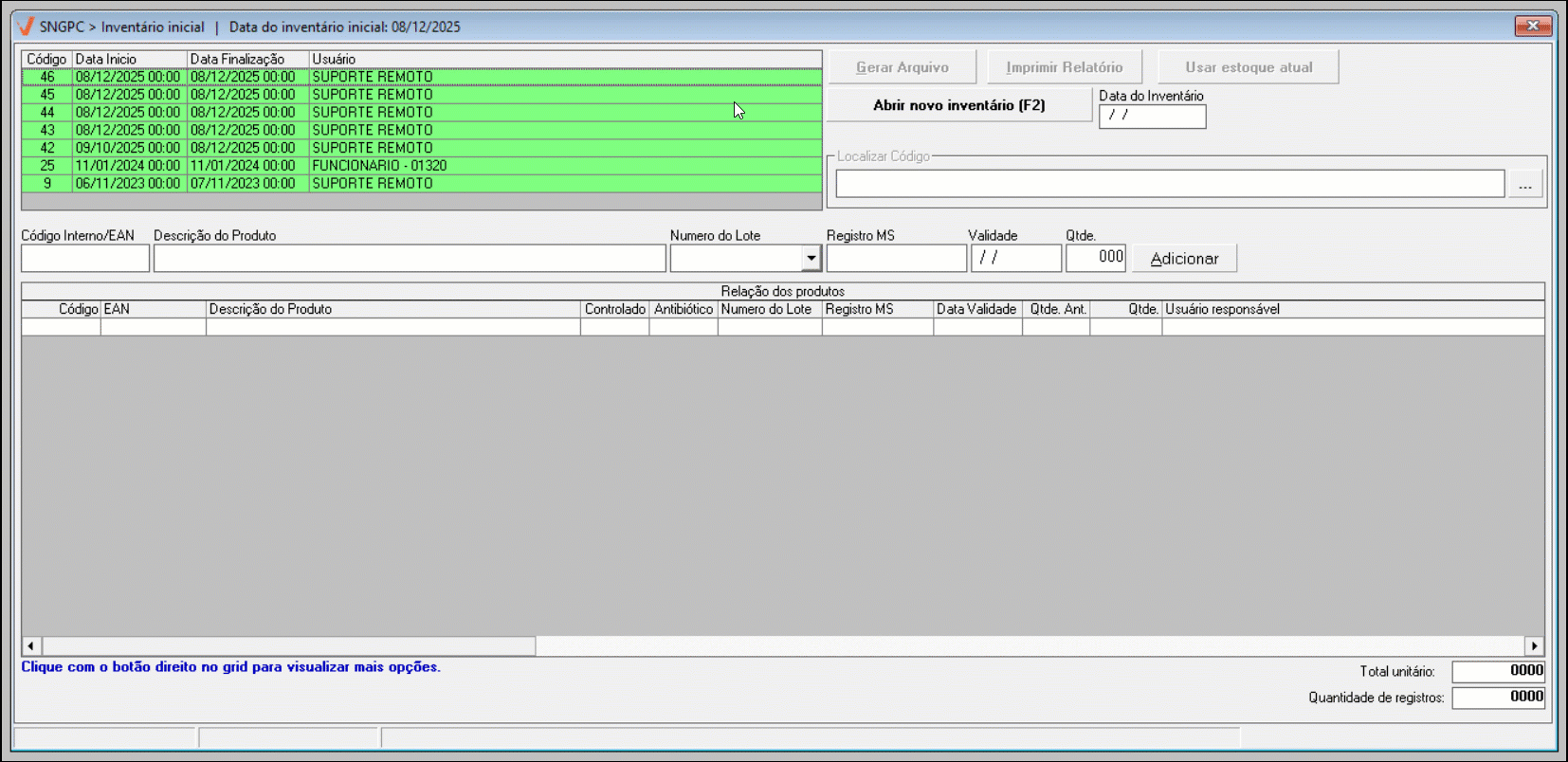The height and width of the screenshot is (762, 1568).
Task: Click Imprimir Relatório button
Action: click(1064, 67)
